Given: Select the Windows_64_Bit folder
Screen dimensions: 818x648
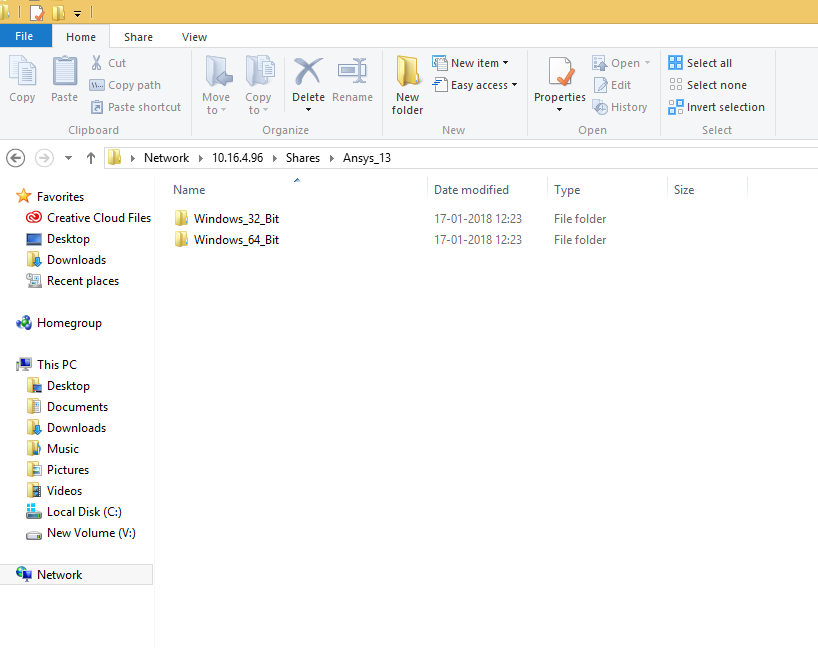Looking at the screenshot, I should (236, 240).
